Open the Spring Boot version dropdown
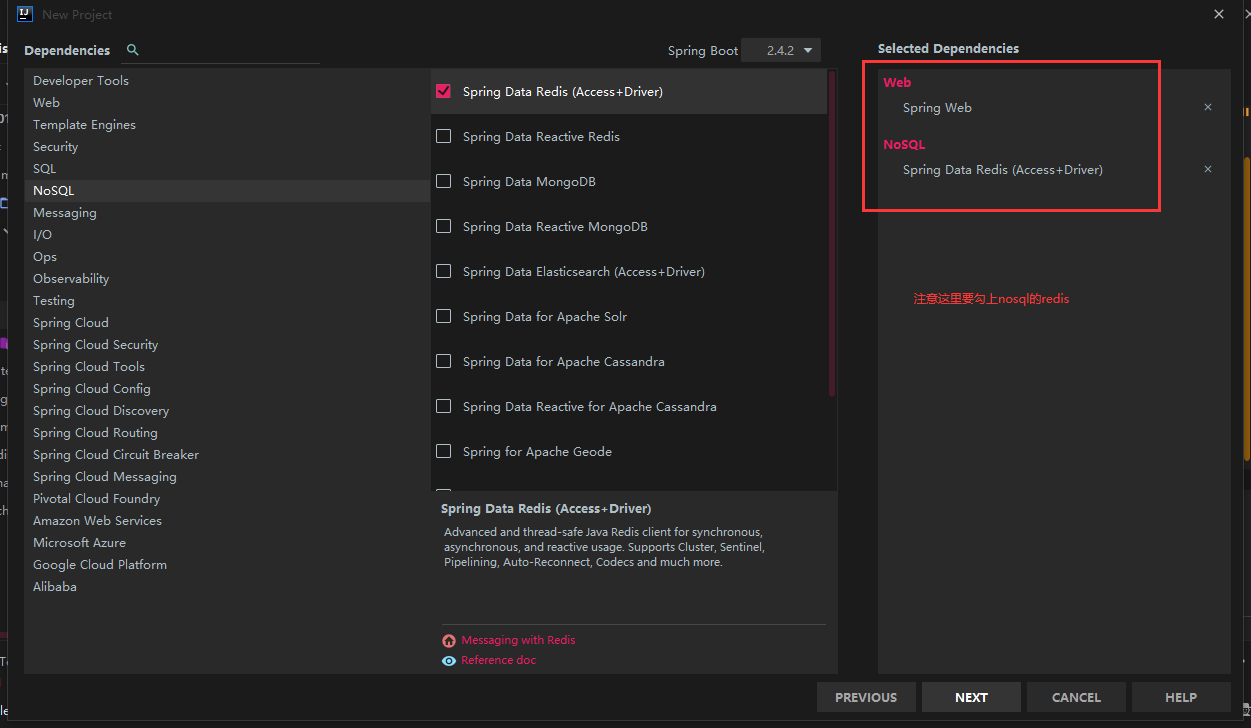 coord(781,50)
